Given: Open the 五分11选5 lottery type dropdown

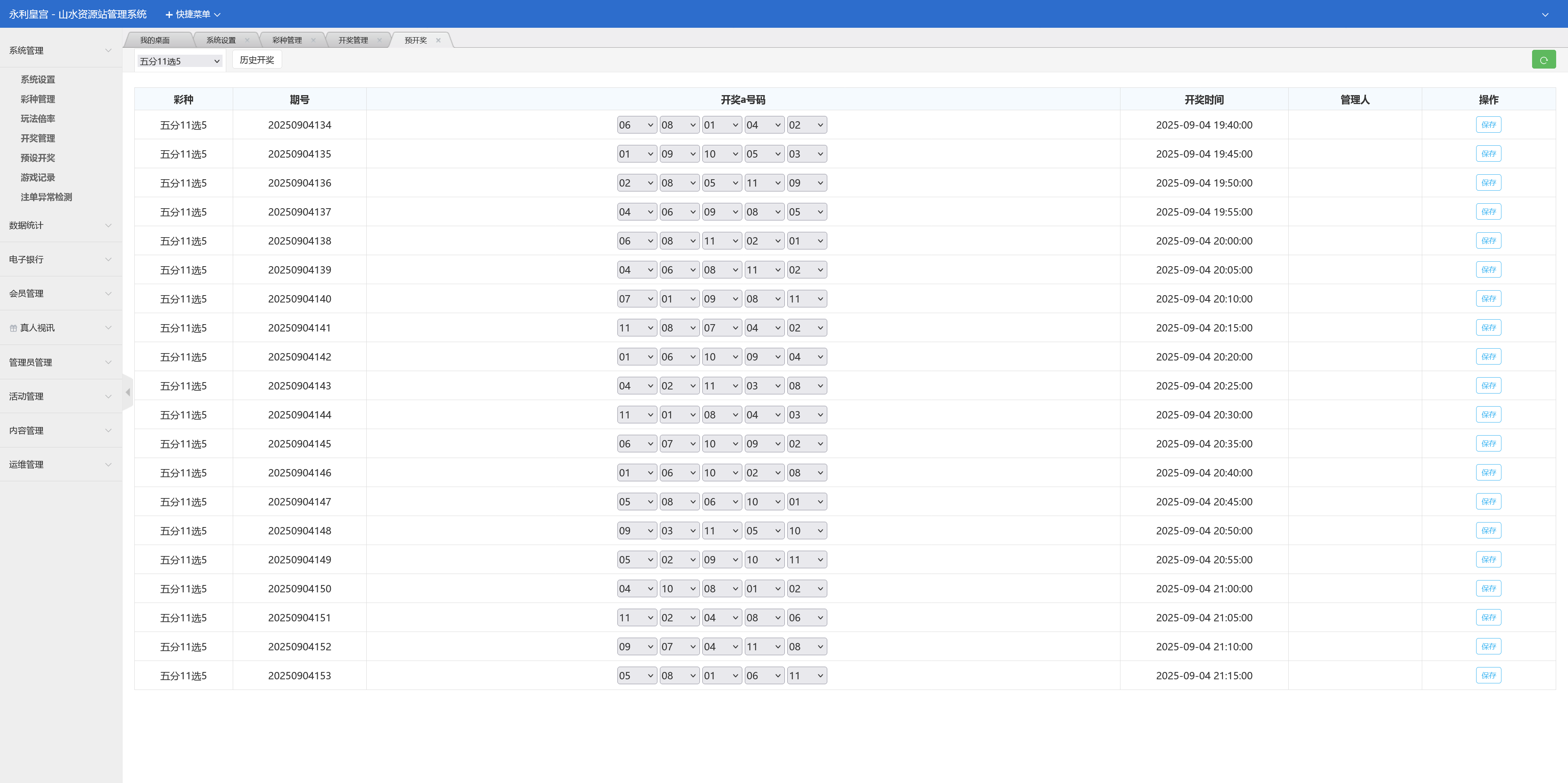Looking at the screenshot, I should (x=180, y=61).
